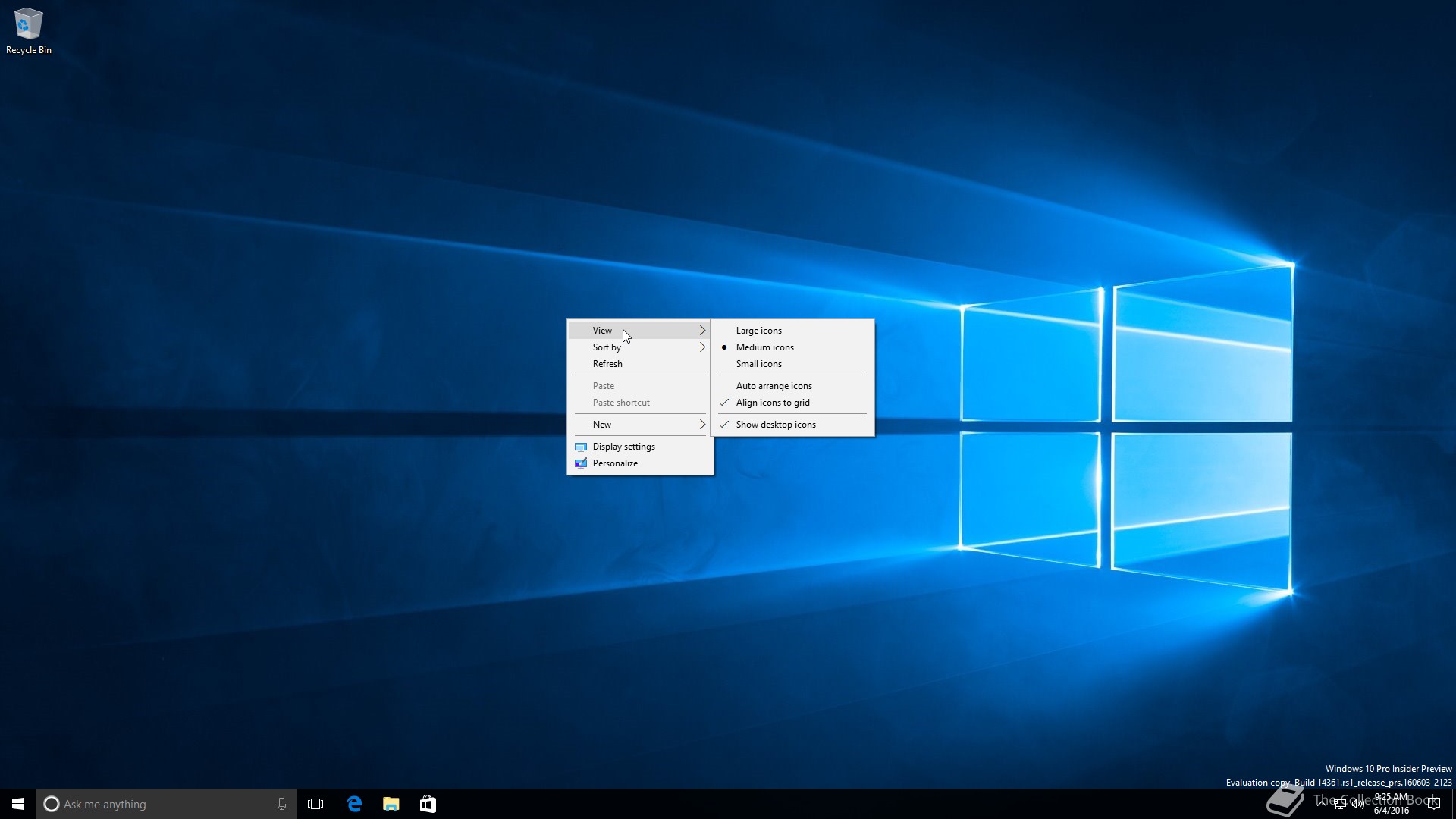Open Personalize from context menu
The height and width of the screenshot is (819, 1456).
click(x=614, y=462)
